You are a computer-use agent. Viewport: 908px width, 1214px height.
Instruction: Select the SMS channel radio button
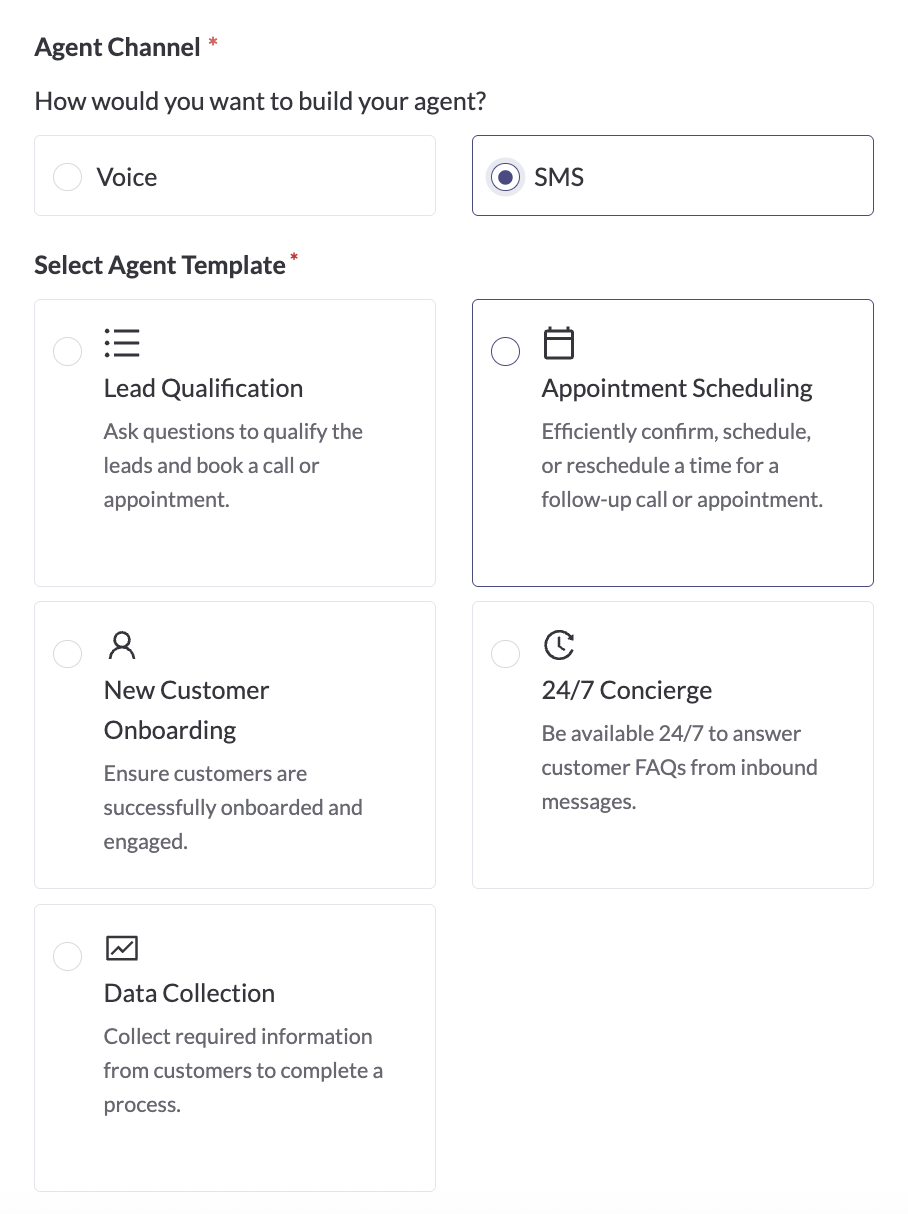tap(505, 177)
